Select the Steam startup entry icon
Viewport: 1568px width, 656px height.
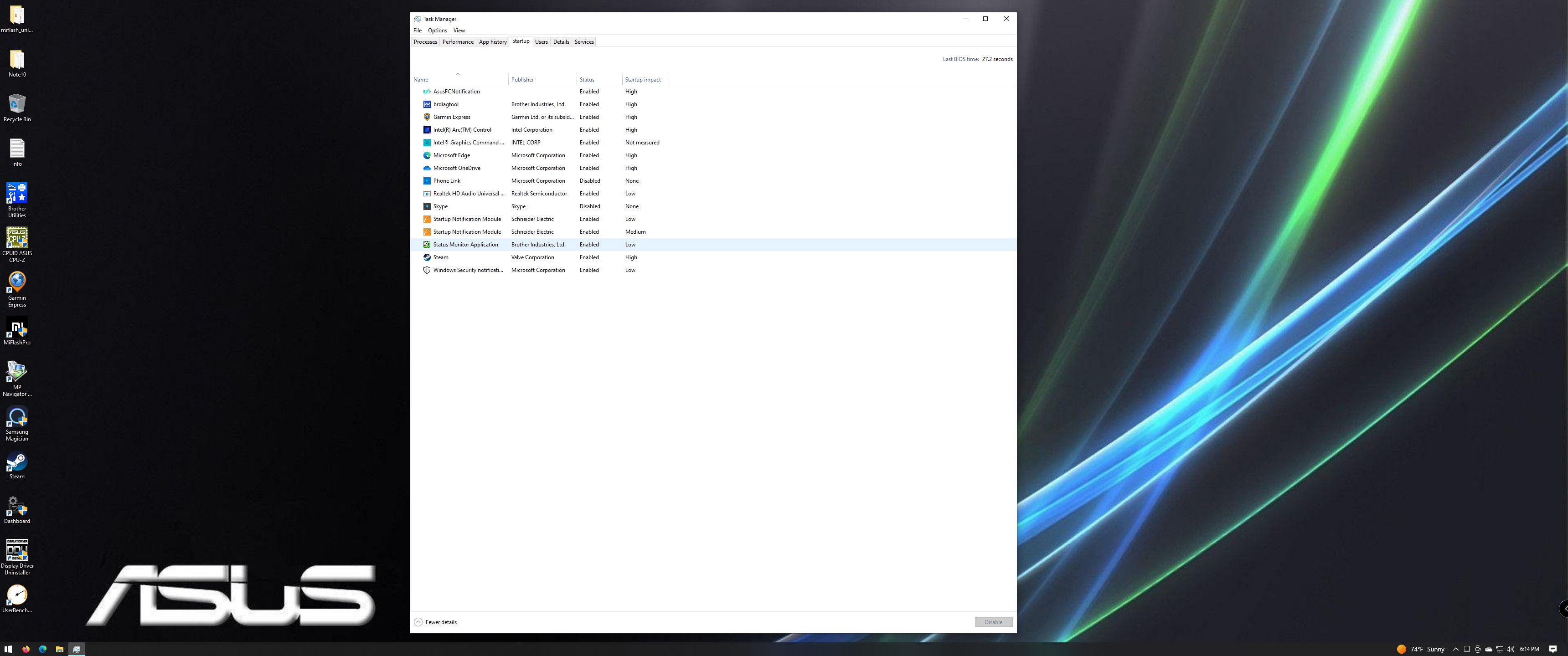coord(427,257)
